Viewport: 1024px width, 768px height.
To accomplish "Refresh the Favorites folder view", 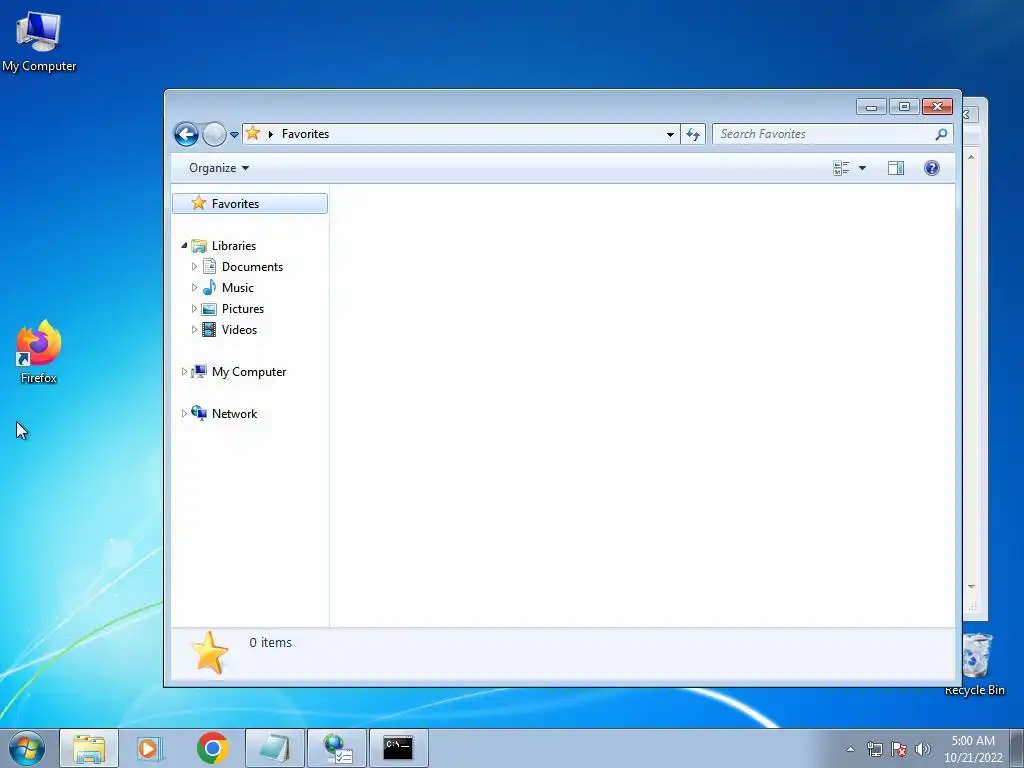I will (693, 135).
